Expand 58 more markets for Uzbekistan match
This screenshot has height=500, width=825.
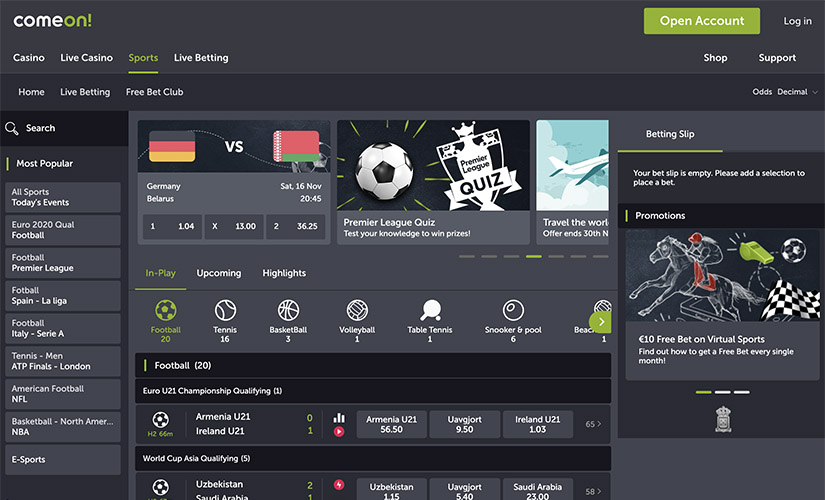tap(593, 491)
